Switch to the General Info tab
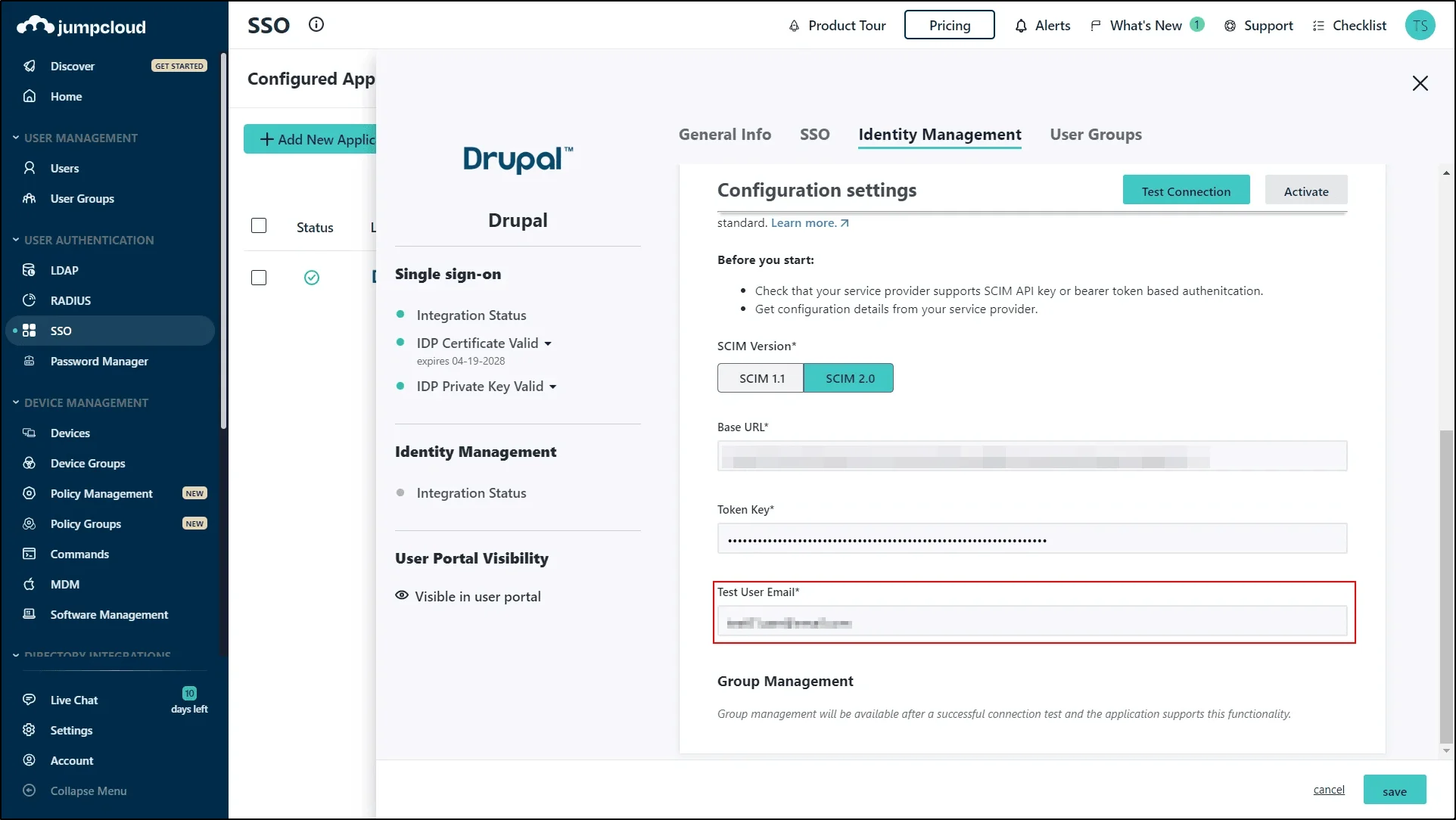This screenshot has height=820, width=1456. point(725,135)
